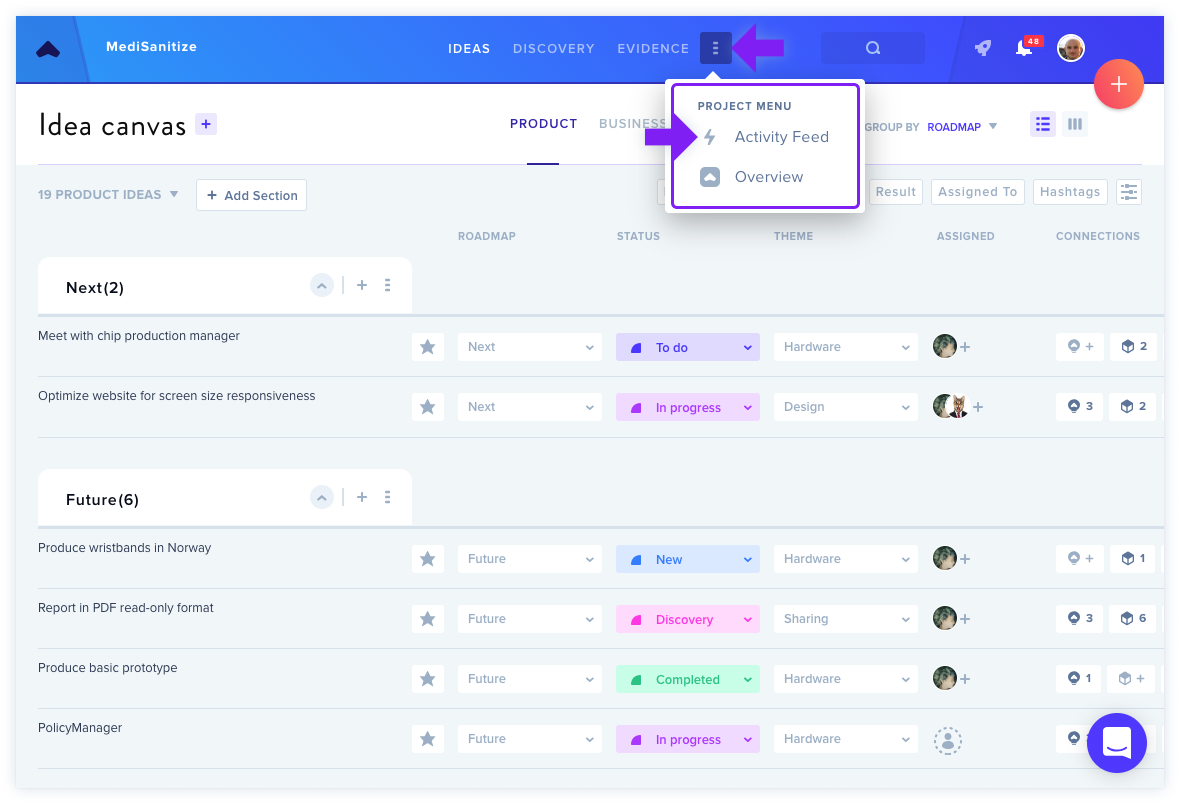Click the search field in header
Viewport: 1180px width, 804px height.
[x=873, y=48]
